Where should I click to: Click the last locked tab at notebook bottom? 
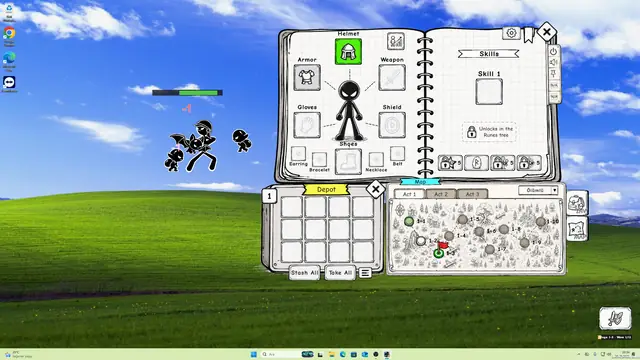pos(529,163)
